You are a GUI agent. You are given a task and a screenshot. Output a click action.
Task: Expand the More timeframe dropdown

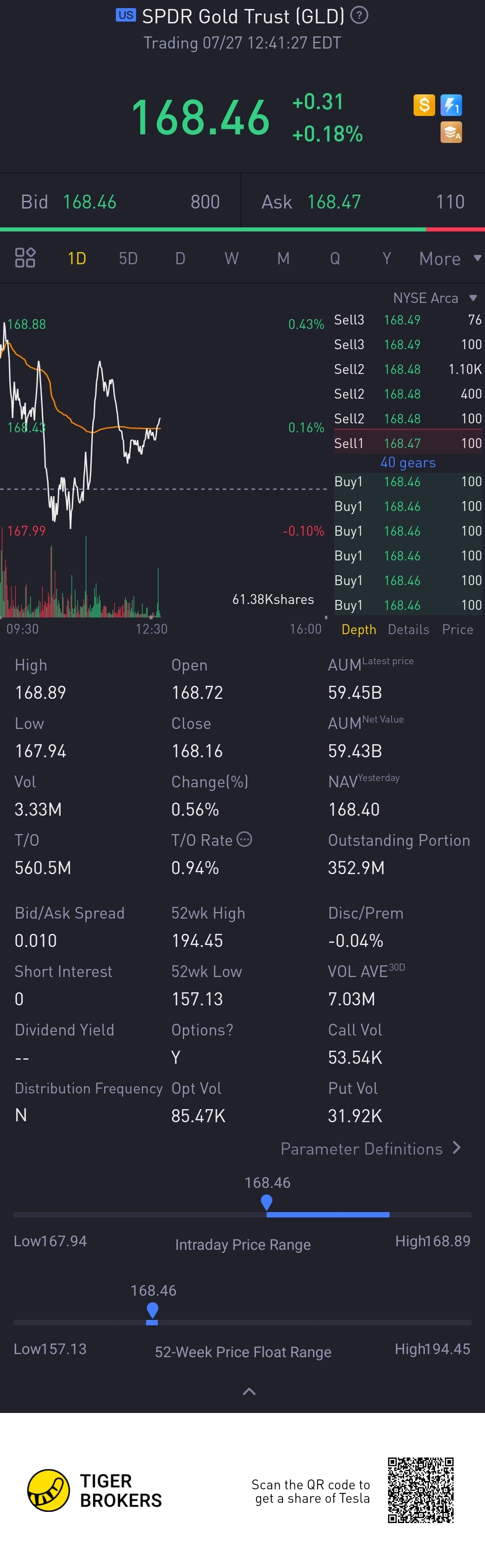(450, 259)
